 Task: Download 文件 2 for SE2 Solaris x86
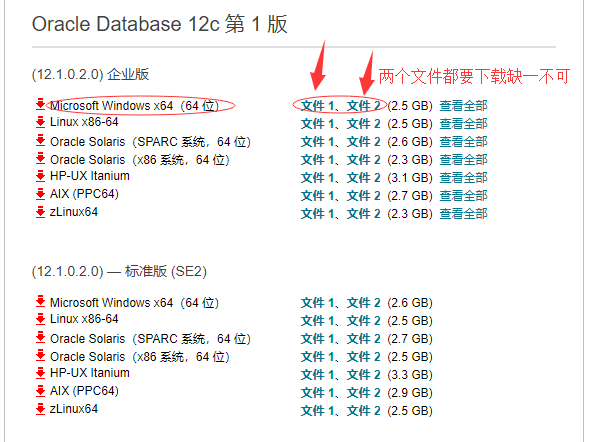coord(363,357)
